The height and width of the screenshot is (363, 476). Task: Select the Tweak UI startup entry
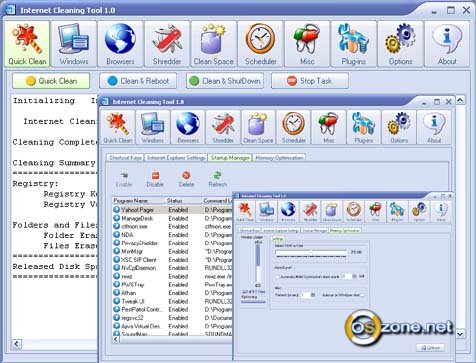[172, 301]
